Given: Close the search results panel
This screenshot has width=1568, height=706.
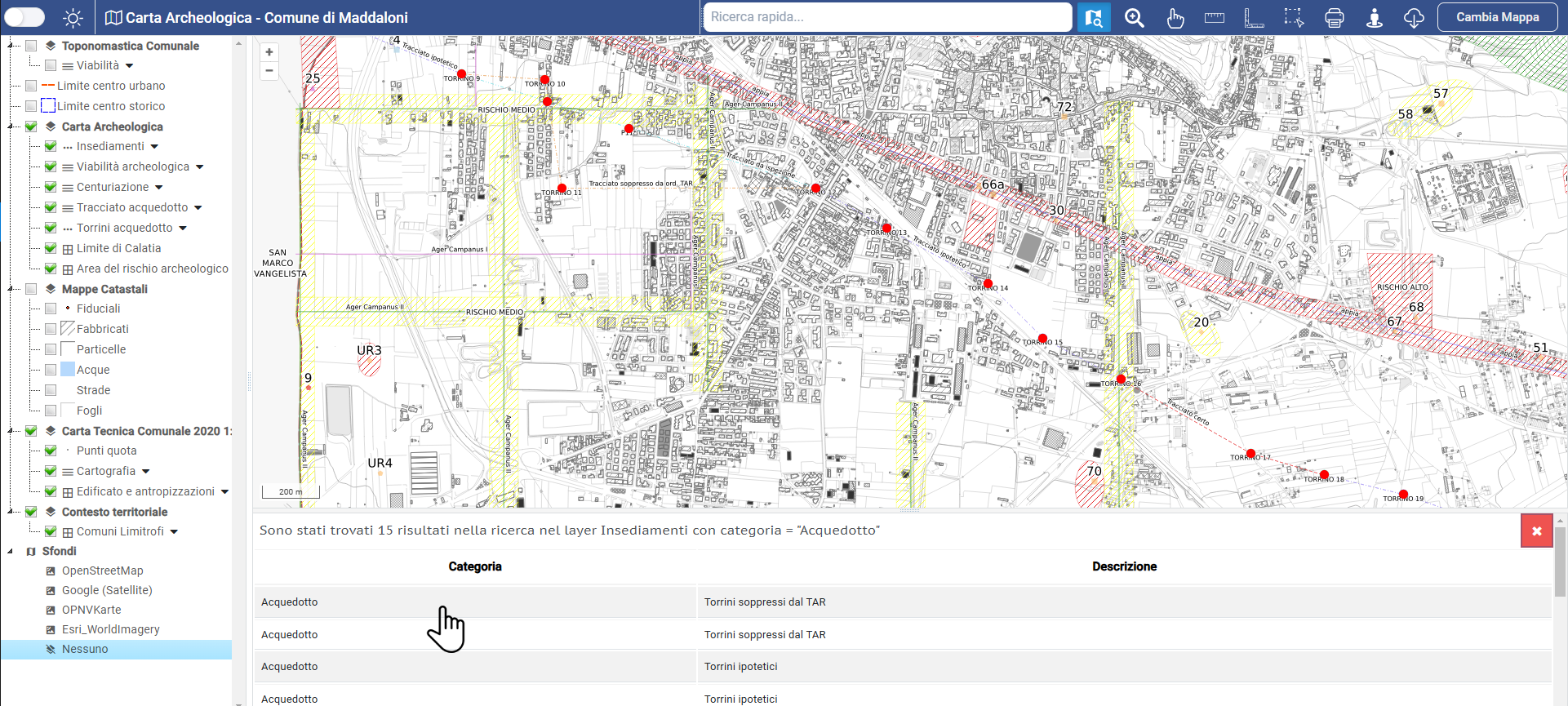Looking at the screenshot, I should click(1536, 531).
